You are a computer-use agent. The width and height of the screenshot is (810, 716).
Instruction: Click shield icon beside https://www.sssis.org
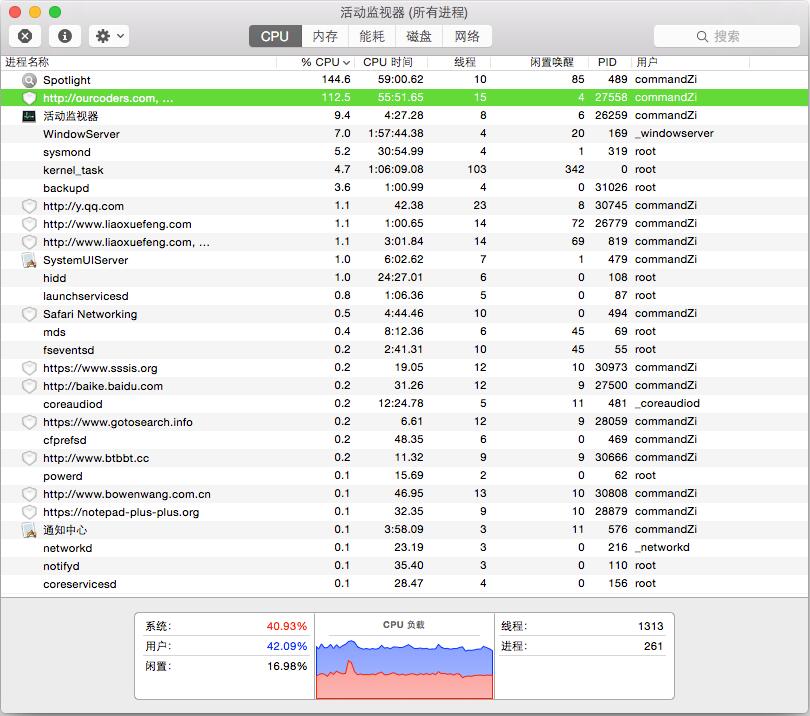point(29,368)
